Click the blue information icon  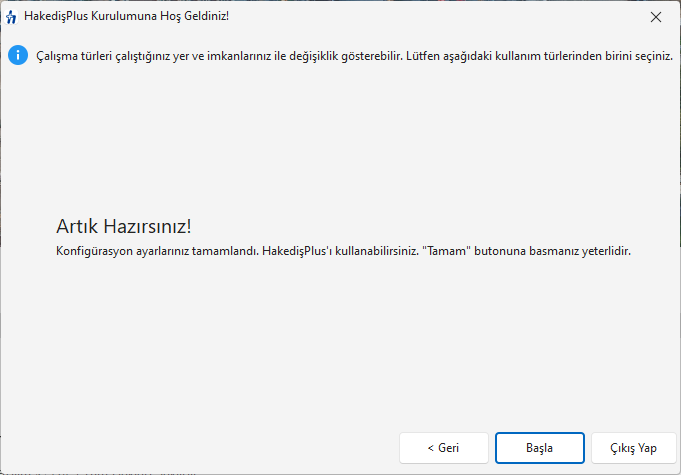click(x=18, y=55)
